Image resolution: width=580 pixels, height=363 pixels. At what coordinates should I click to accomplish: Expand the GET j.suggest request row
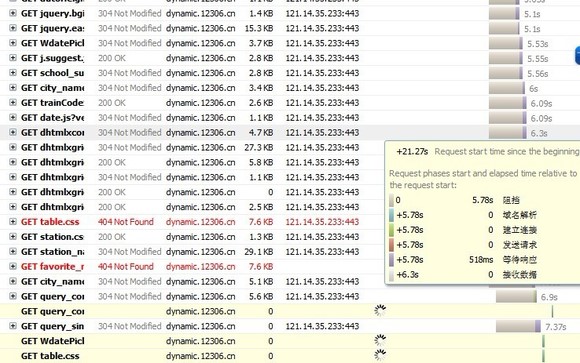point(13,58)
